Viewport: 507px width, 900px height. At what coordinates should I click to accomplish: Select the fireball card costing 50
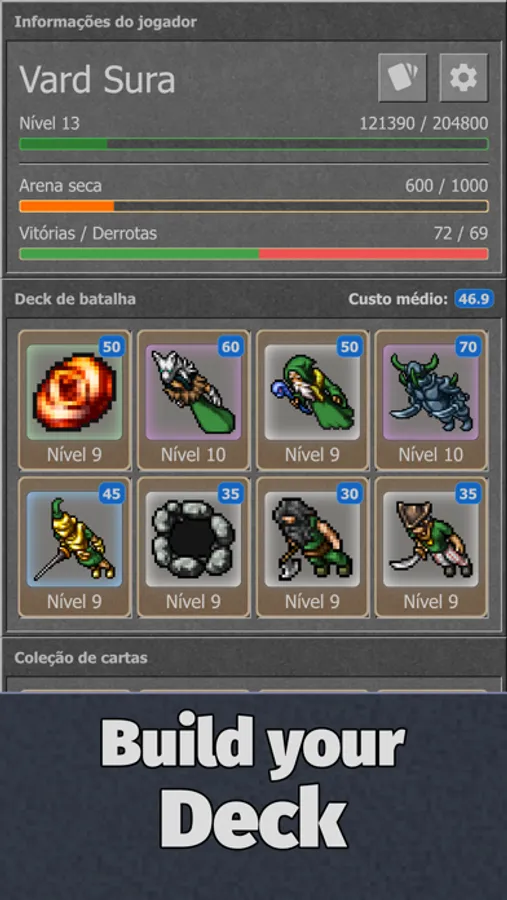[x=75, y=400]
